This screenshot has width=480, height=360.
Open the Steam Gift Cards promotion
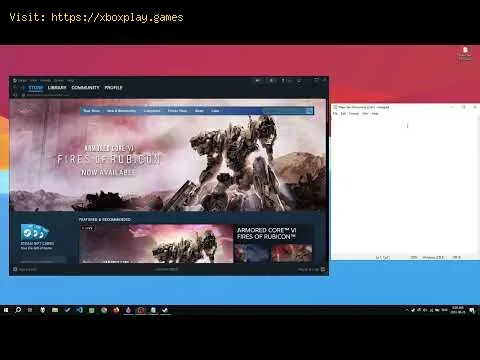click(36, 237)
